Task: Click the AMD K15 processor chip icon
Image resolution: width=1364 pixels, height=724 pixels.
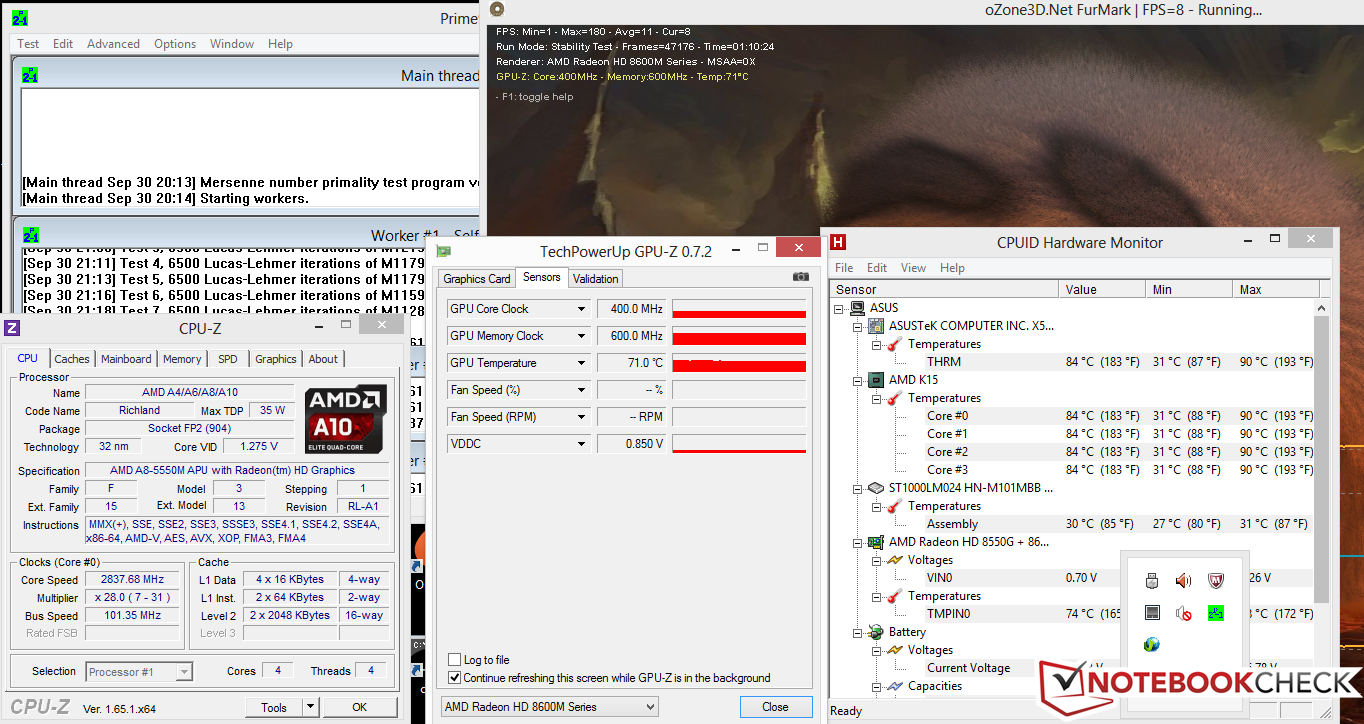Action: coord(878,380)
